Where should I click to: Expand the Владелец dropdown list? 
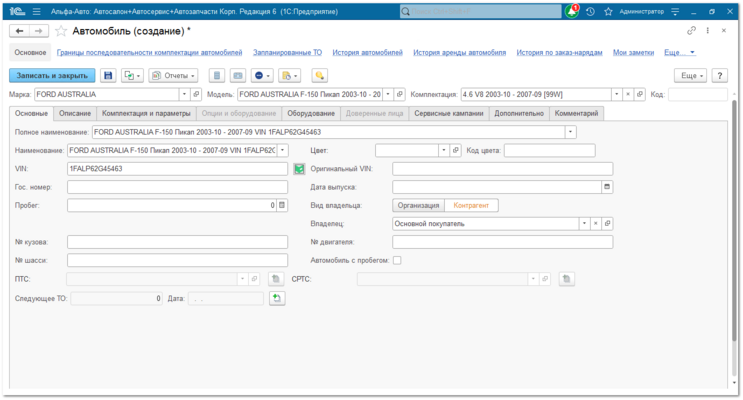(x=584, y=223)
